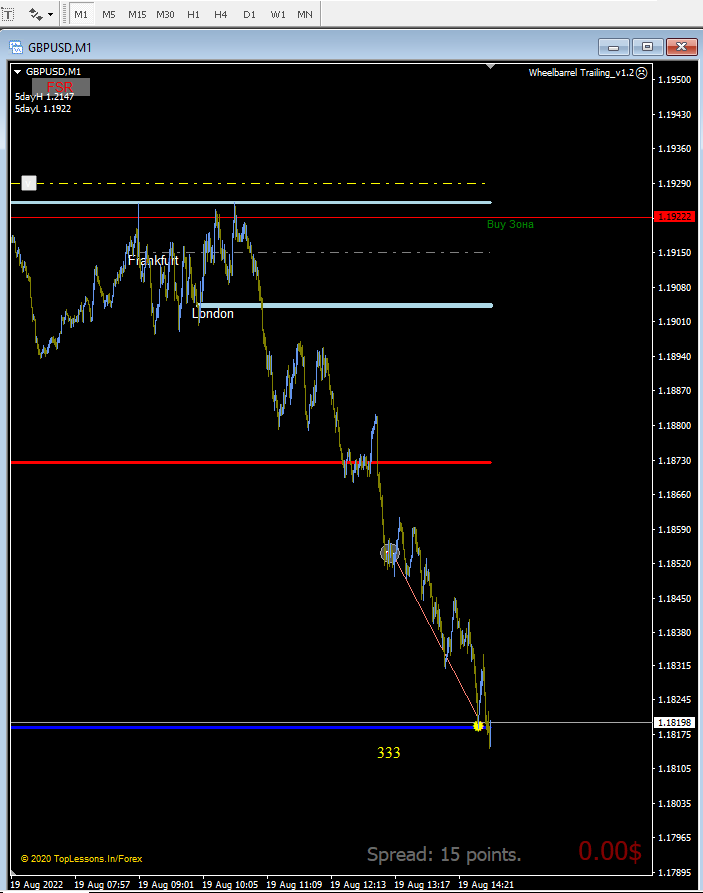Click the current price 1.18198 label

coord(675,723)
